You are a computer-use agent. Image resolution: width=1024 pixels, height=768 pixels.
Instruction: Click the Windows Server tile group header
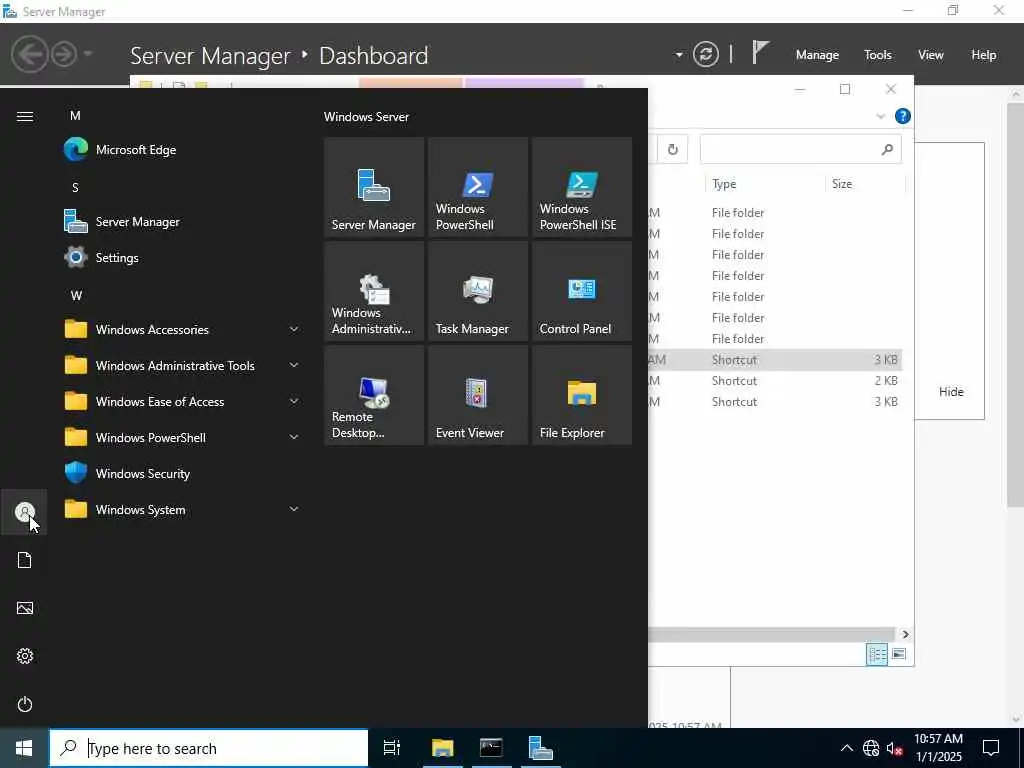pos(366,117)
